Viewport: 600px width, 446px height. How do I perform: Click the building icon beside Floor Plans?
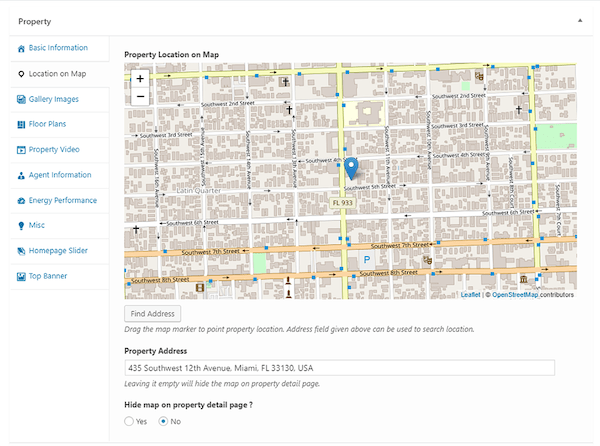coord(21,124)
